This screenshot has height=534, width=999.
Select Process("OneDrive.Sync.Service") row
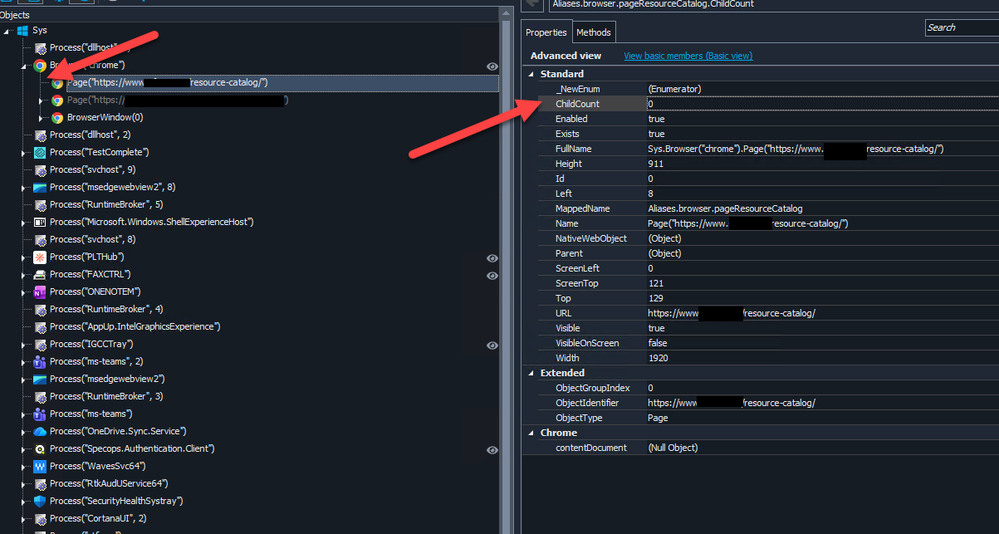[118, 431]
